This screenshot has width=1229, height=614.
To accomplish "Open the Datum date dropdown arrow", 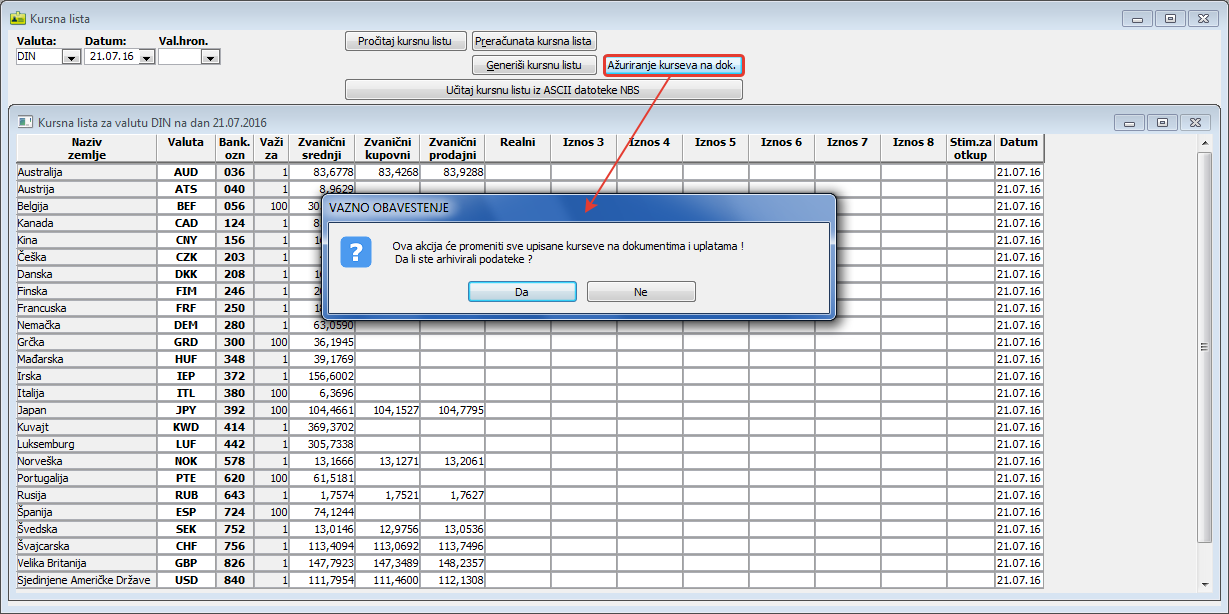I will [x=146, y=57].
